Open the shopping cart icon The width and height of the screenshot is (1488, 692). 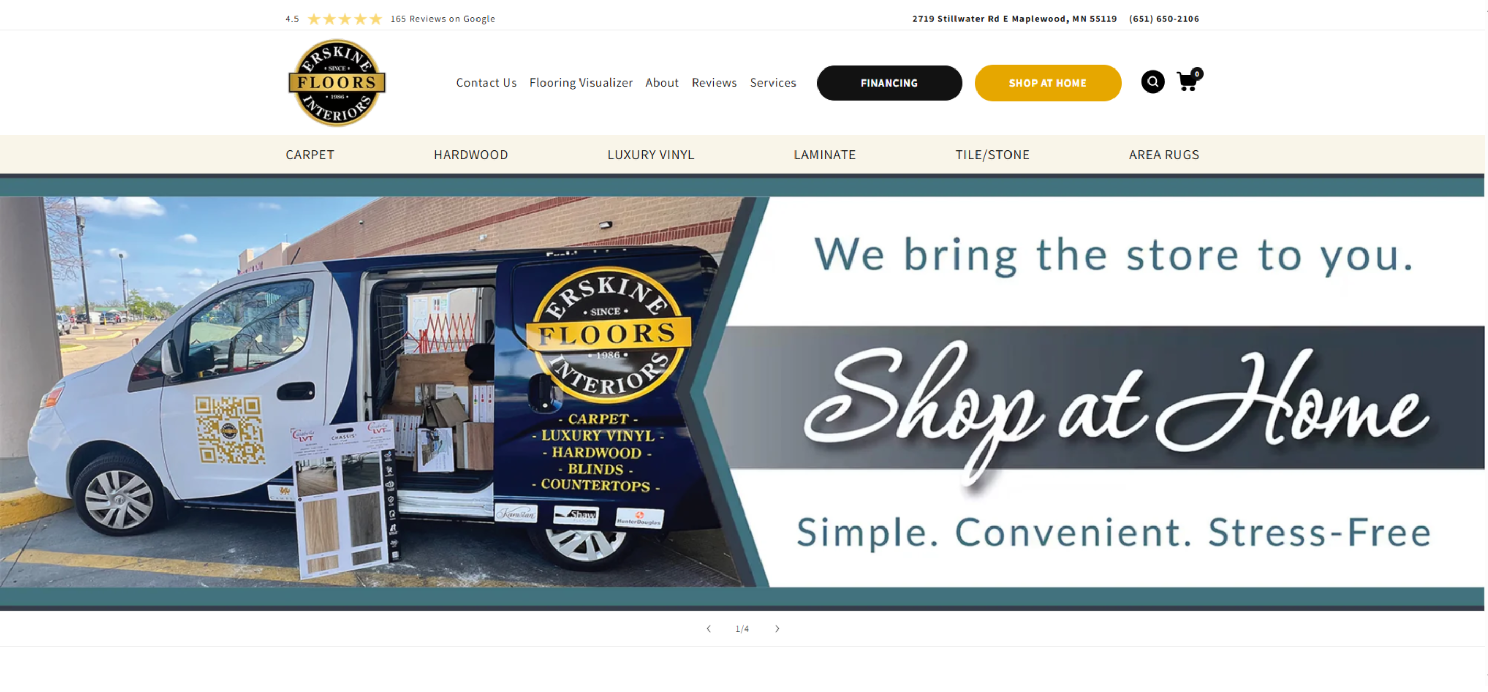pos(1189,81)
